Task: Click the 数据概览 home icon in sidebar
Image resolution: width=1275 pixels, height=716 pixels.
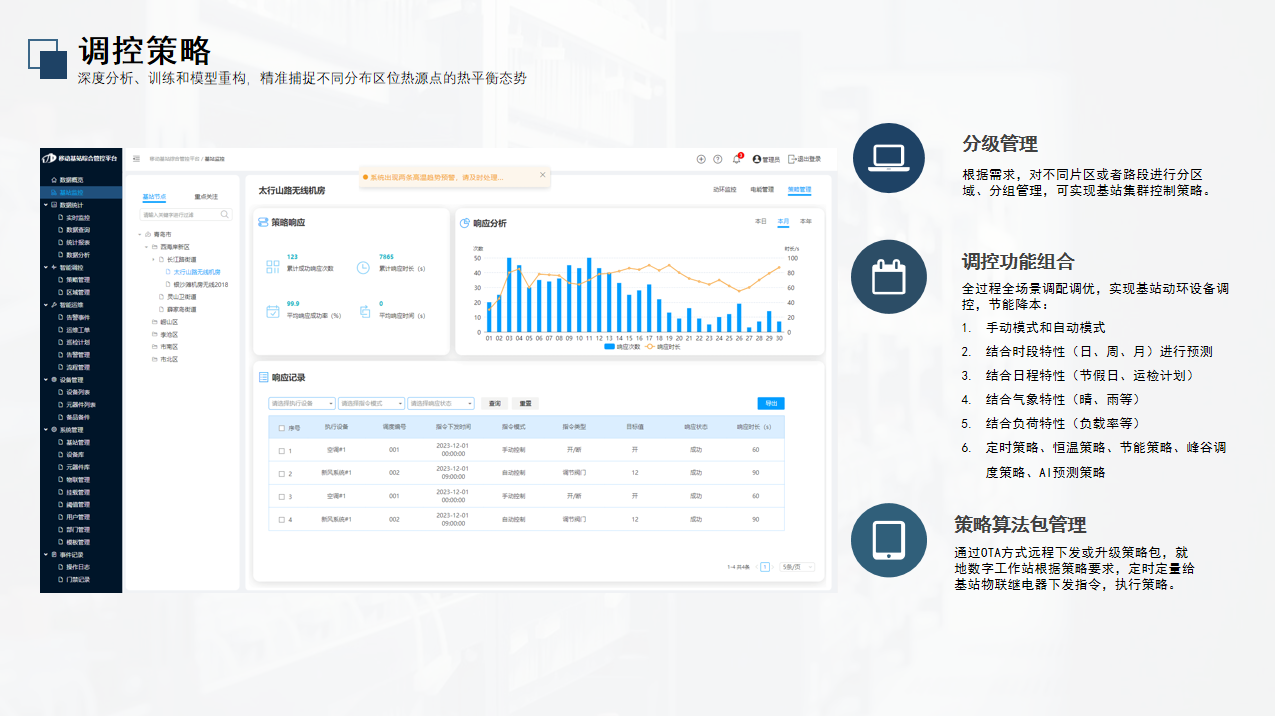Action: click(52, 180)
